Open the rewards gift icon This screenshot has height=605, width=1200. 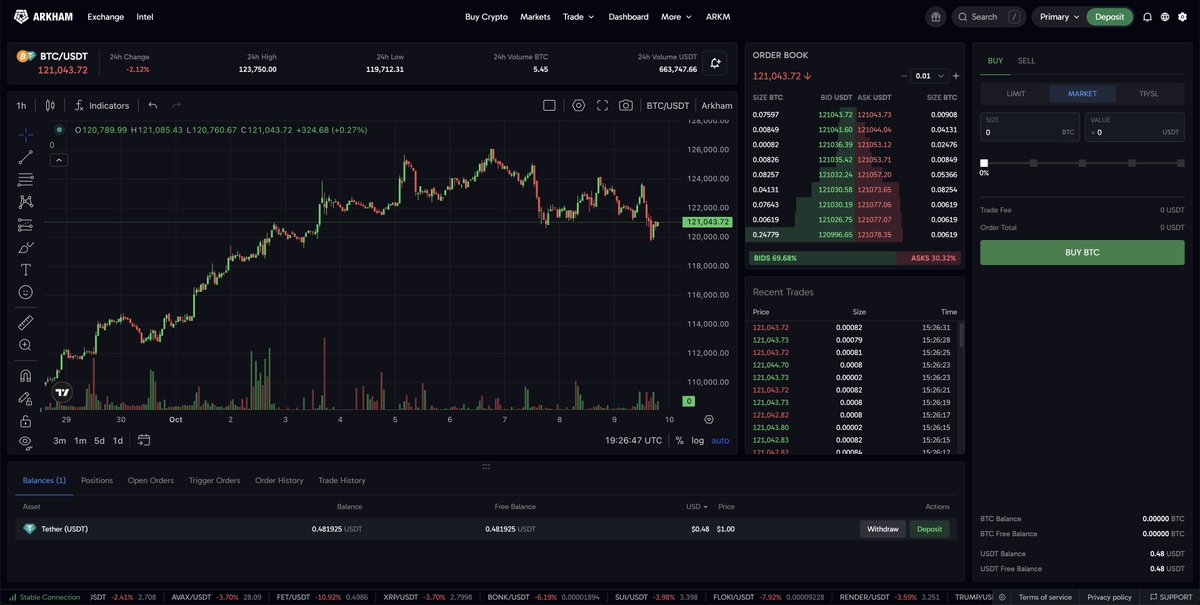click(x=935, y=17)
